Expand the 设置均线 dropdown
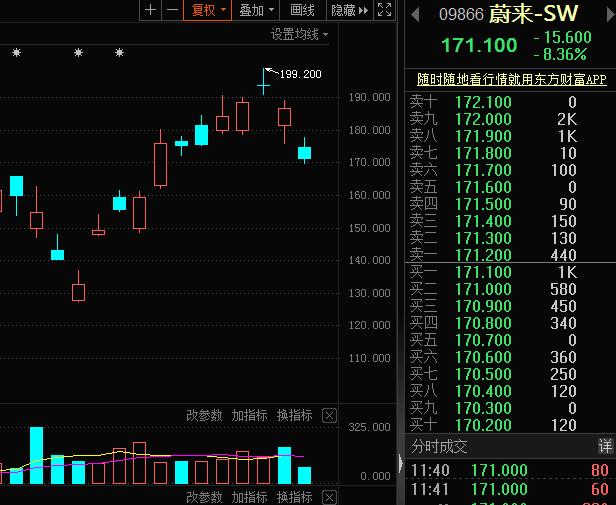This screenshot has width=616, height=505. [298, 34]
